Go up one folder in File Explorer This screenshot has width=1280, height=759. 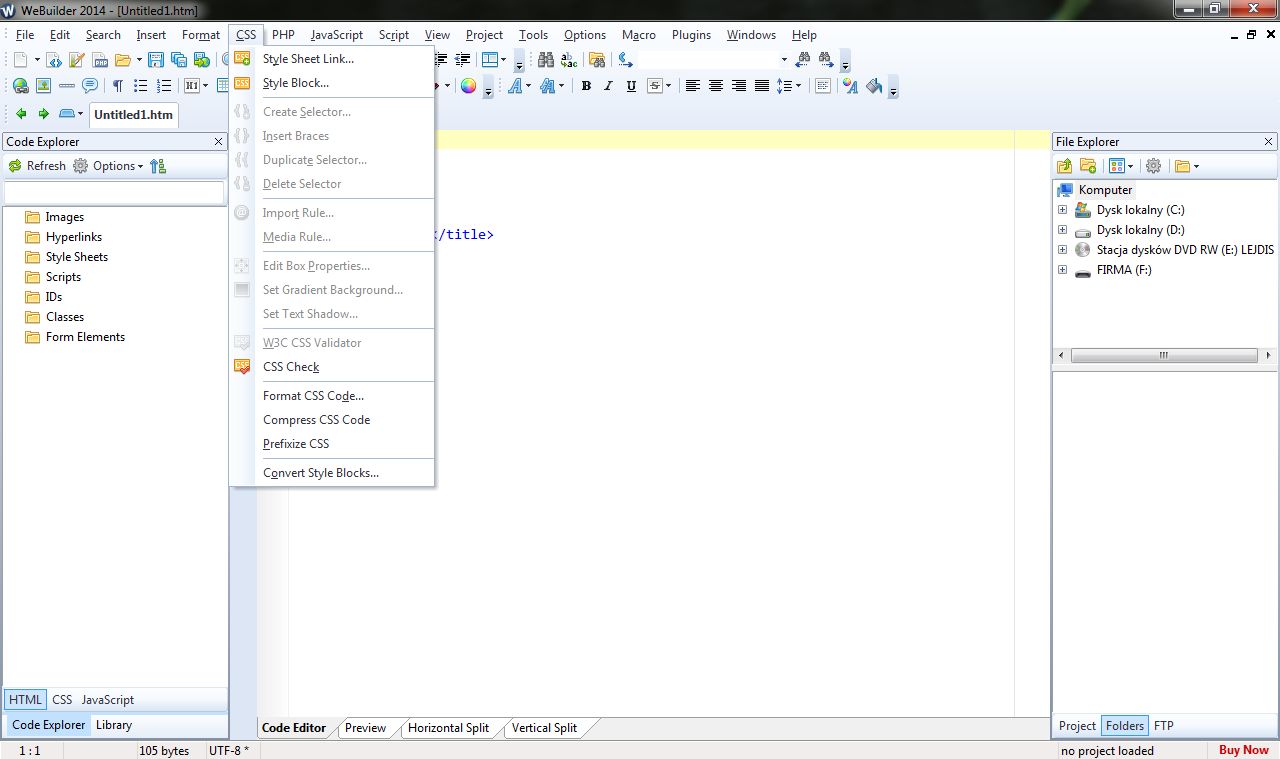tap(1065, 166)
